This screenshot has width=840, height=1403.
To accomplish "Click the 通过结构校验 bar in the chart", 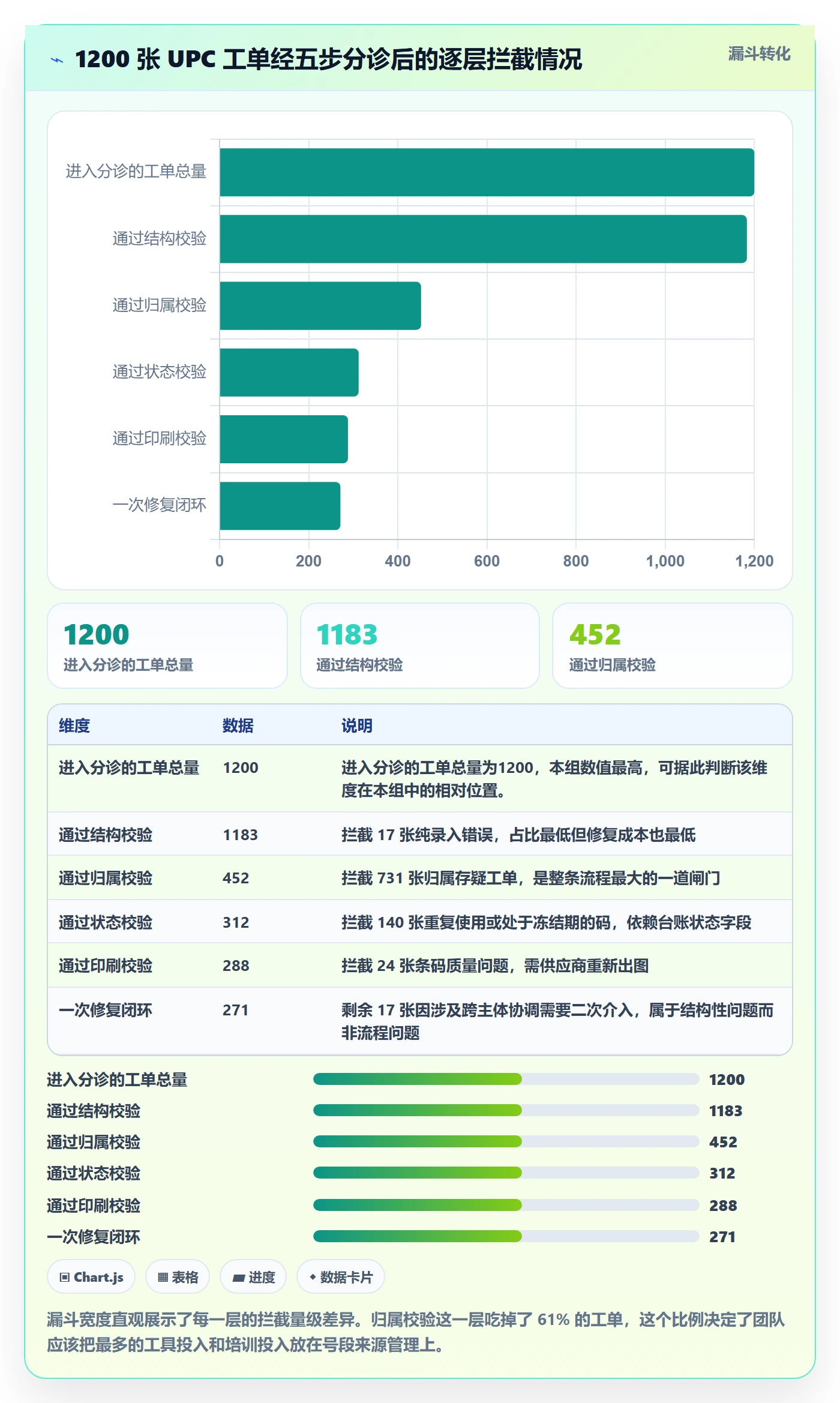I will (x=483, y=239).
